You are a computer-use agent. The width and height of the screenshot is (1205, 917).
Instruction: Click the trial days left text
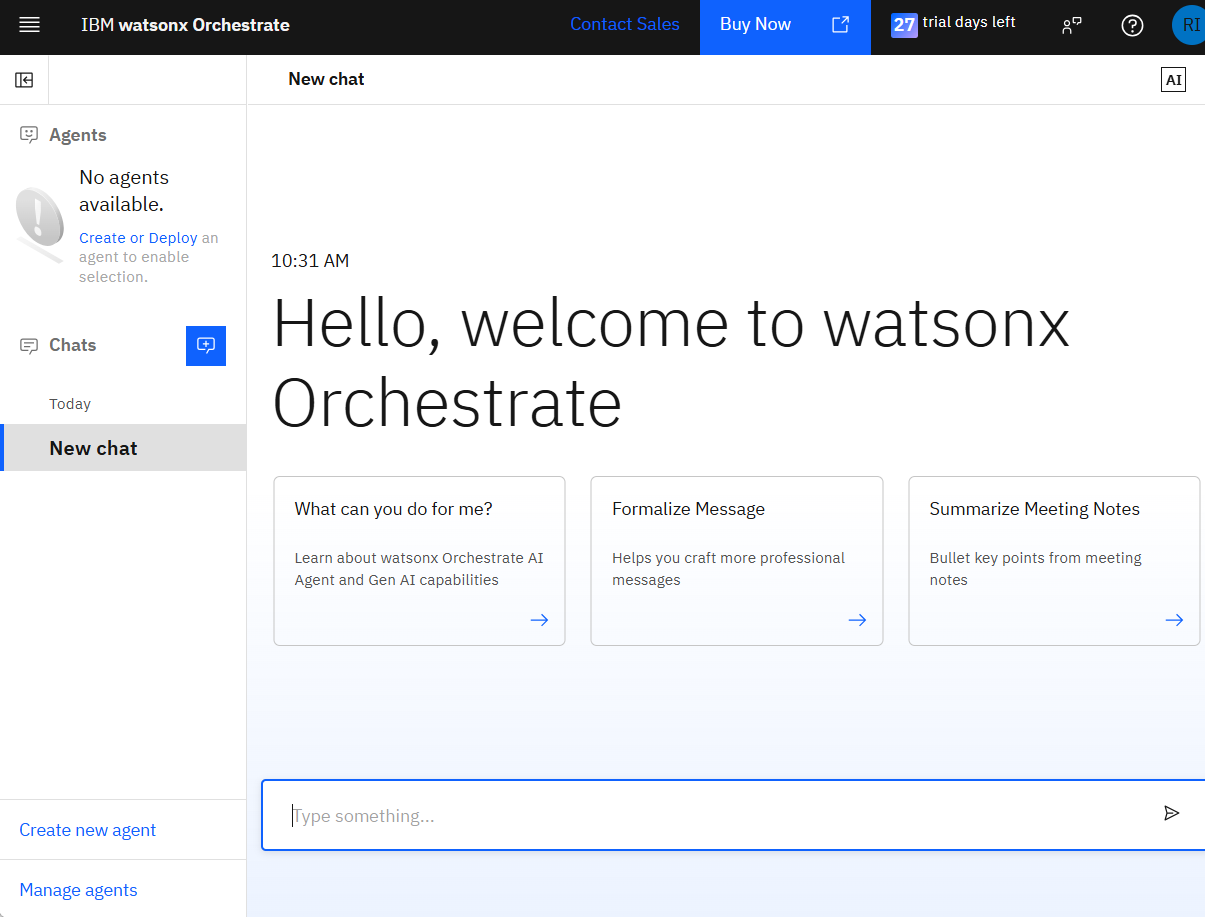(969, 22)
